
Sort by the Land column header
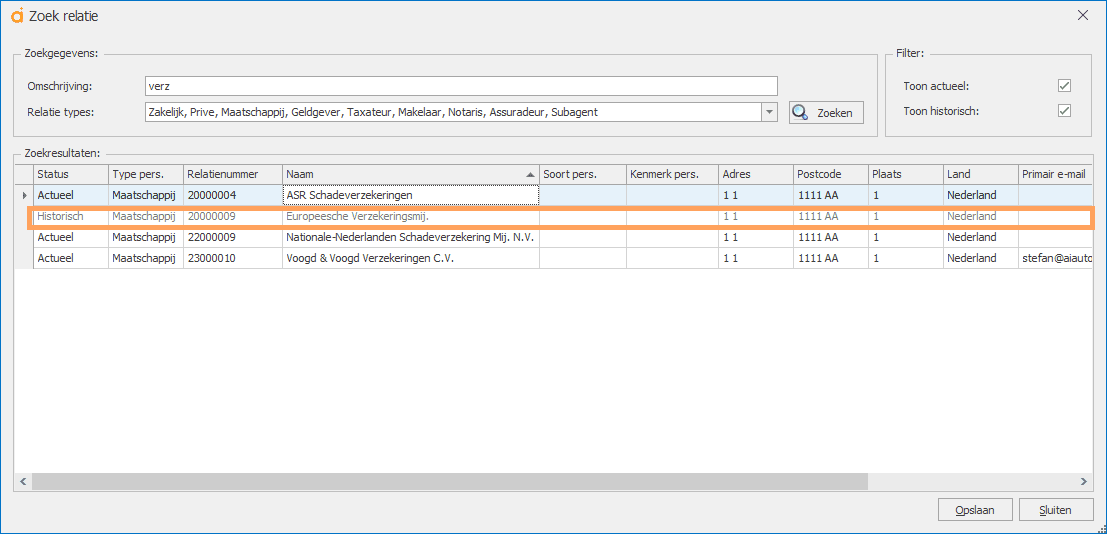(981, 174)
